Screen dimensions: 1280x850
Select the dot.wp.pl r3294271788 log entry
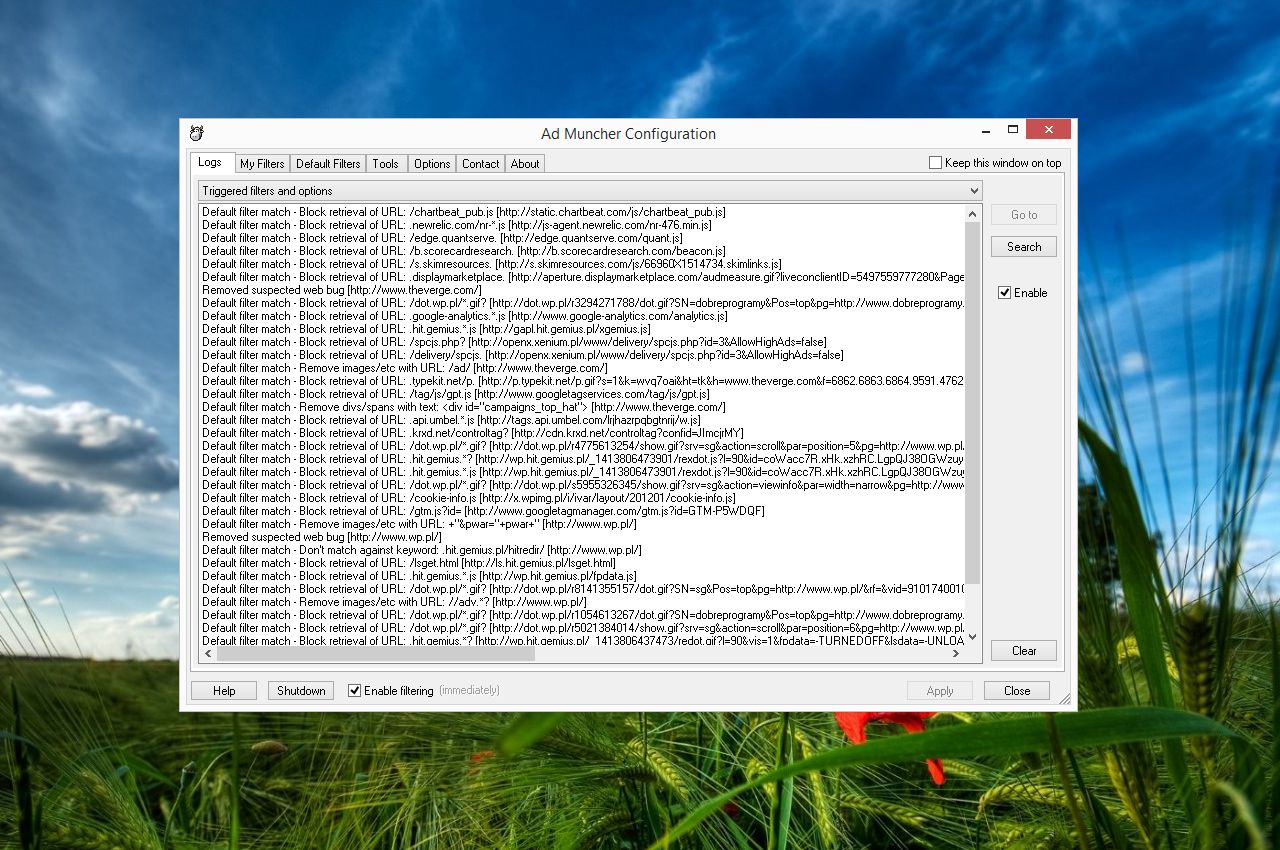click(x=583, y=303)
